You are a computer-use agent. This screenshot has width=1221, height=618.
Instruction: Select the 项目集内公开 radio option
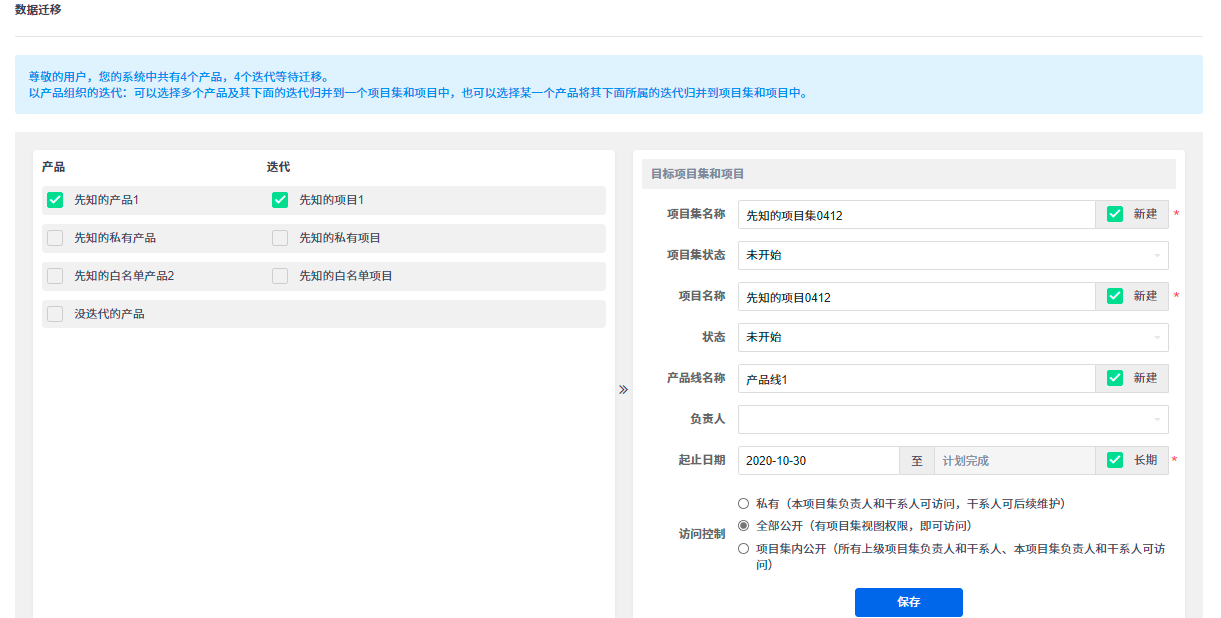coord(743,548)
